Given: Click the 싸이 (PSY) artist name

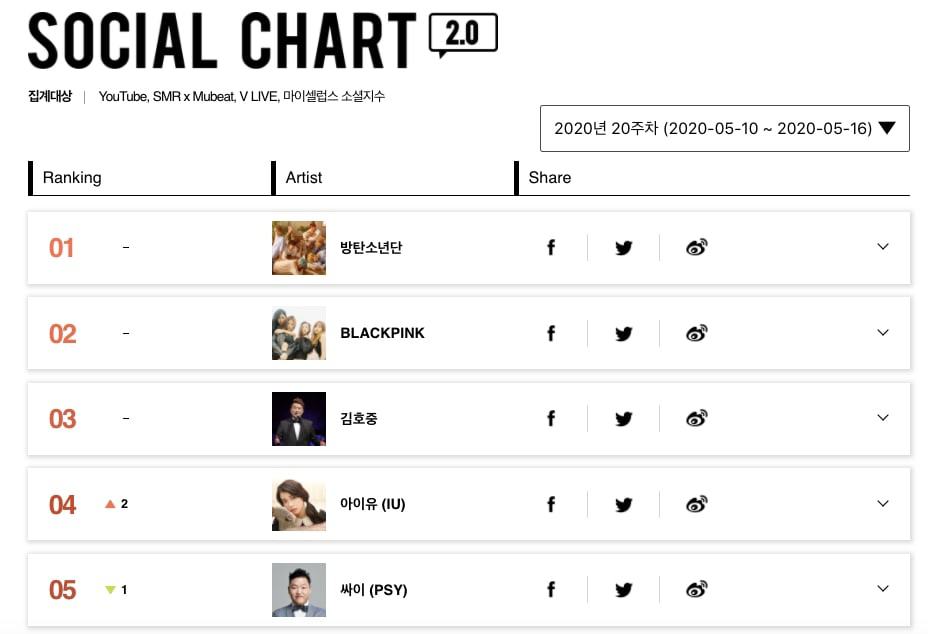Looking at the screenshot, I should (x=373, y=590).
